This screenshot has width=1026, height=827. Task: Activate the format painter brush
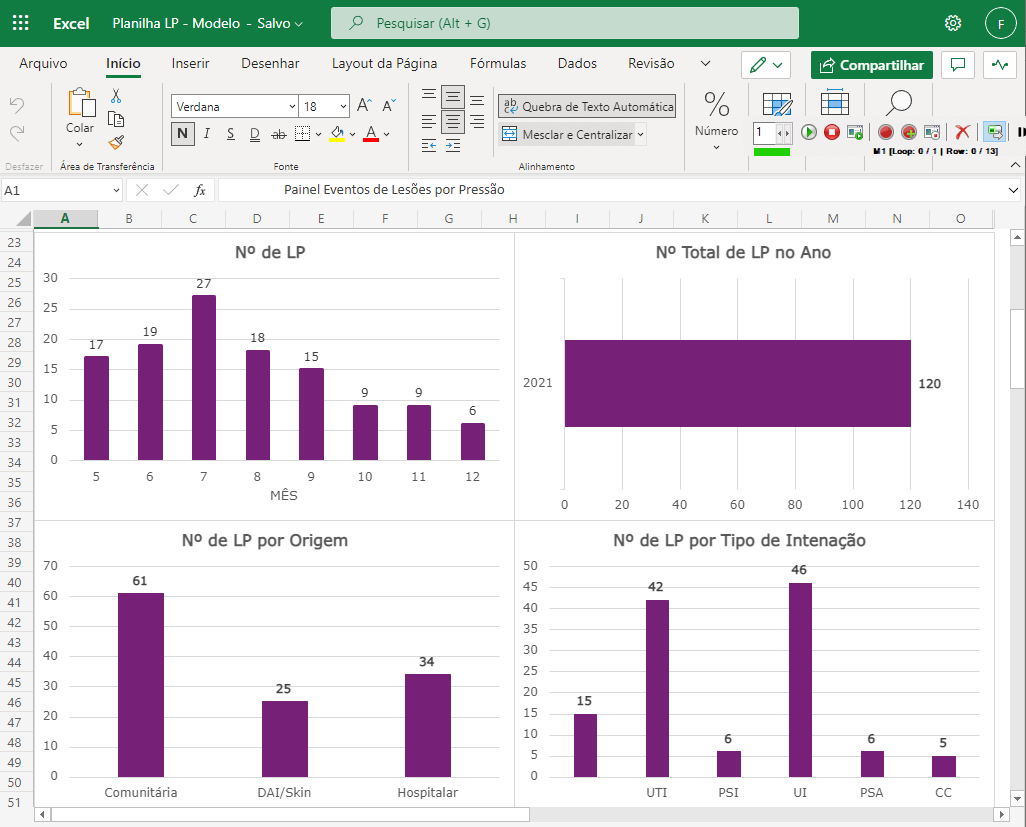click(116, 142)
